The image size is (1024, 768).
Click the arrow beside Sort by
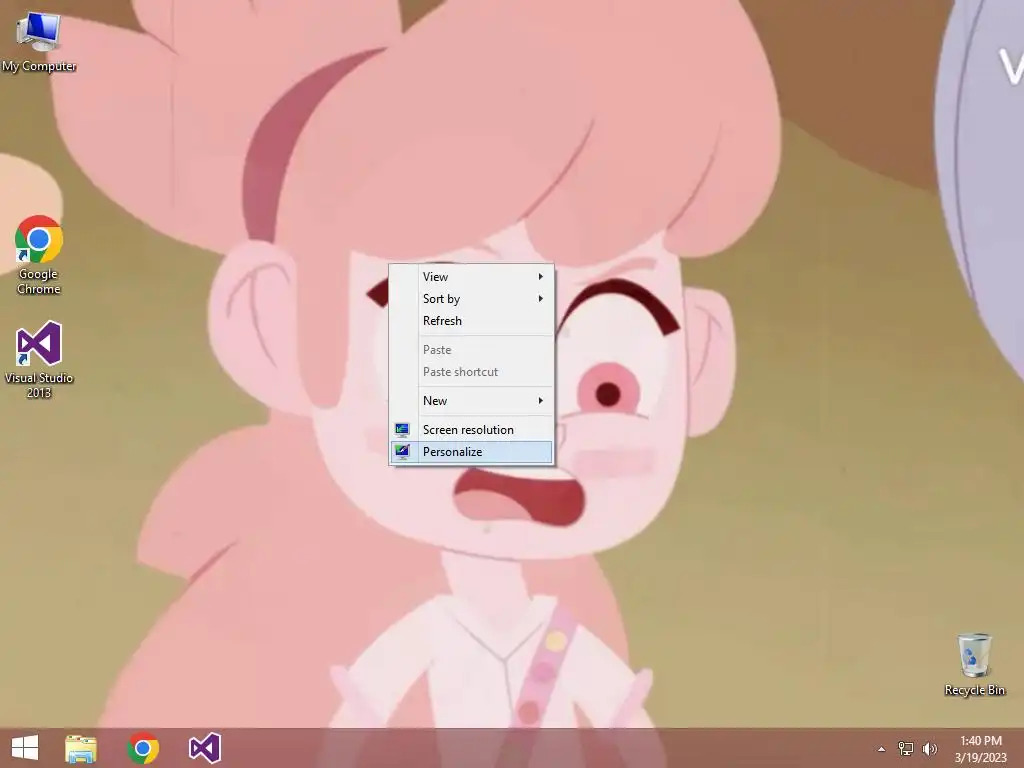point(541,299)
